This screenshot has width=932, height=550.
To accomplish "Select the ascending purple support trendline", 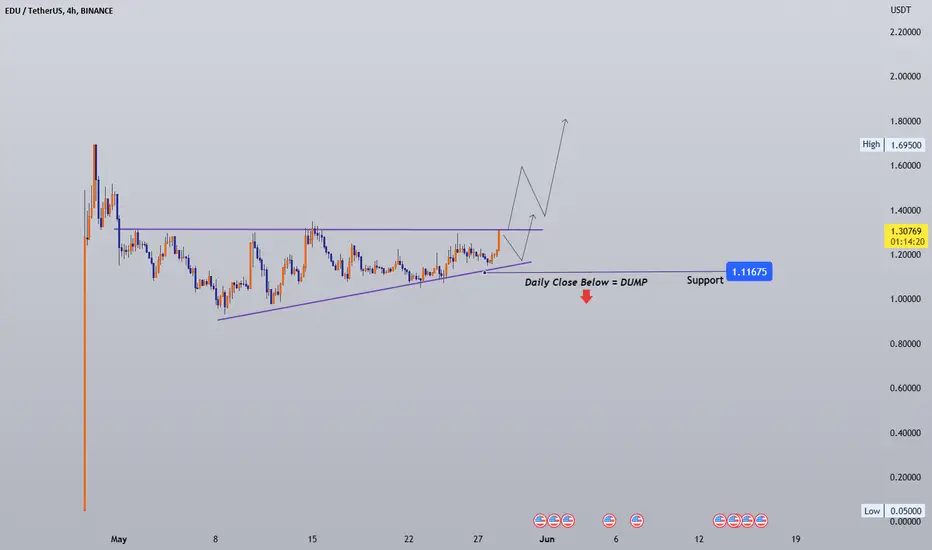I will pyautogui.click(x=374, y=291).
